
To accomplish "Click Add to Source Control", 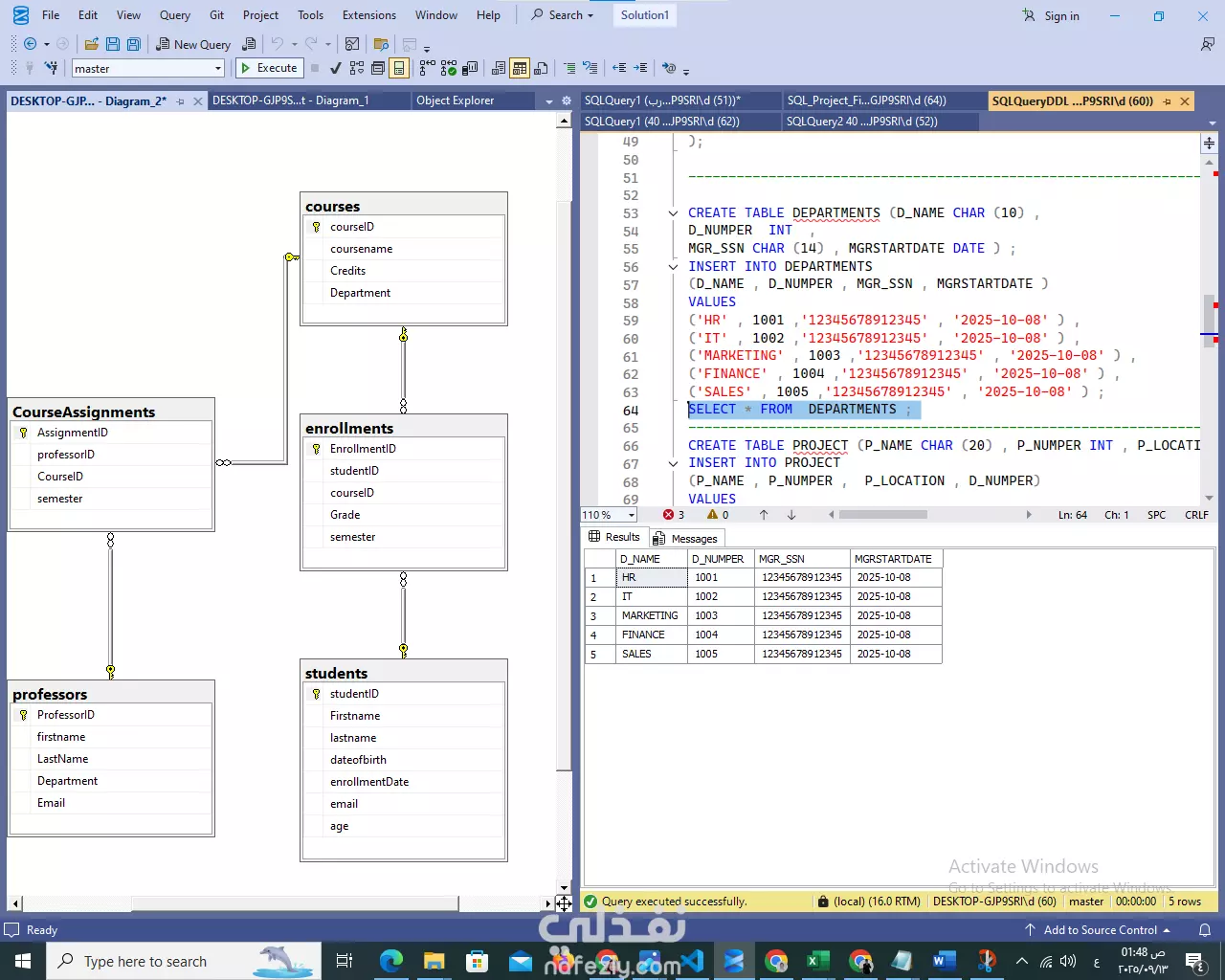I will tap(1098, 930).
